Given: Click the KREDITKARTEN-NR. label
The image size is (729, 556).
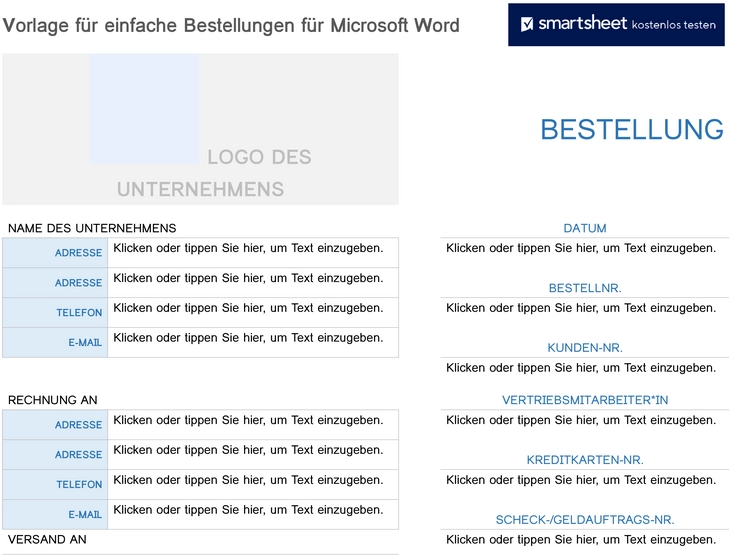Looking at the screenshot, I should point(585,460).
